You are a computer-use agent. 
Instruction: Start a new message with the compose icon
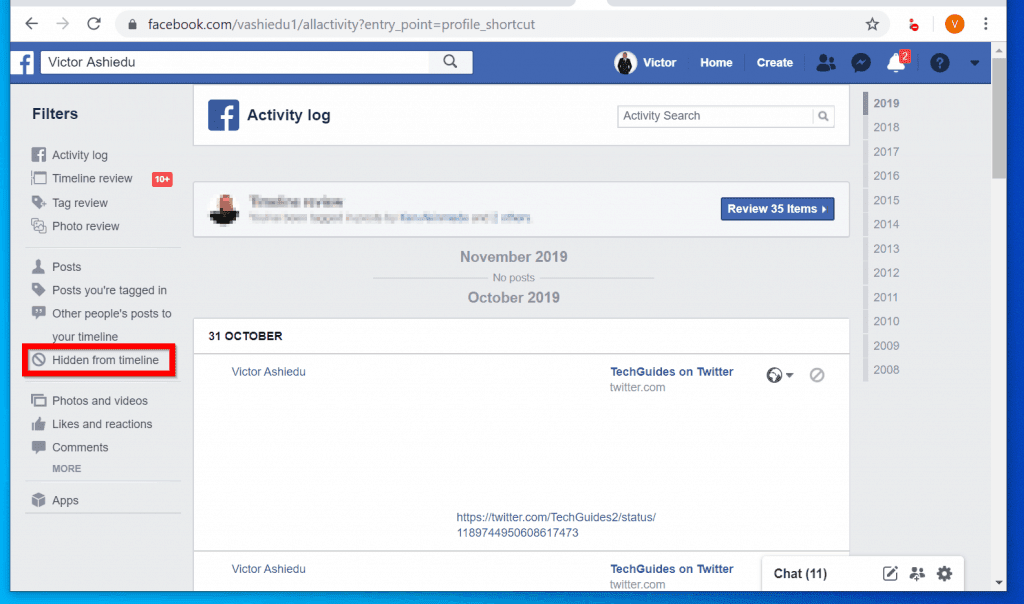point(890,573)
